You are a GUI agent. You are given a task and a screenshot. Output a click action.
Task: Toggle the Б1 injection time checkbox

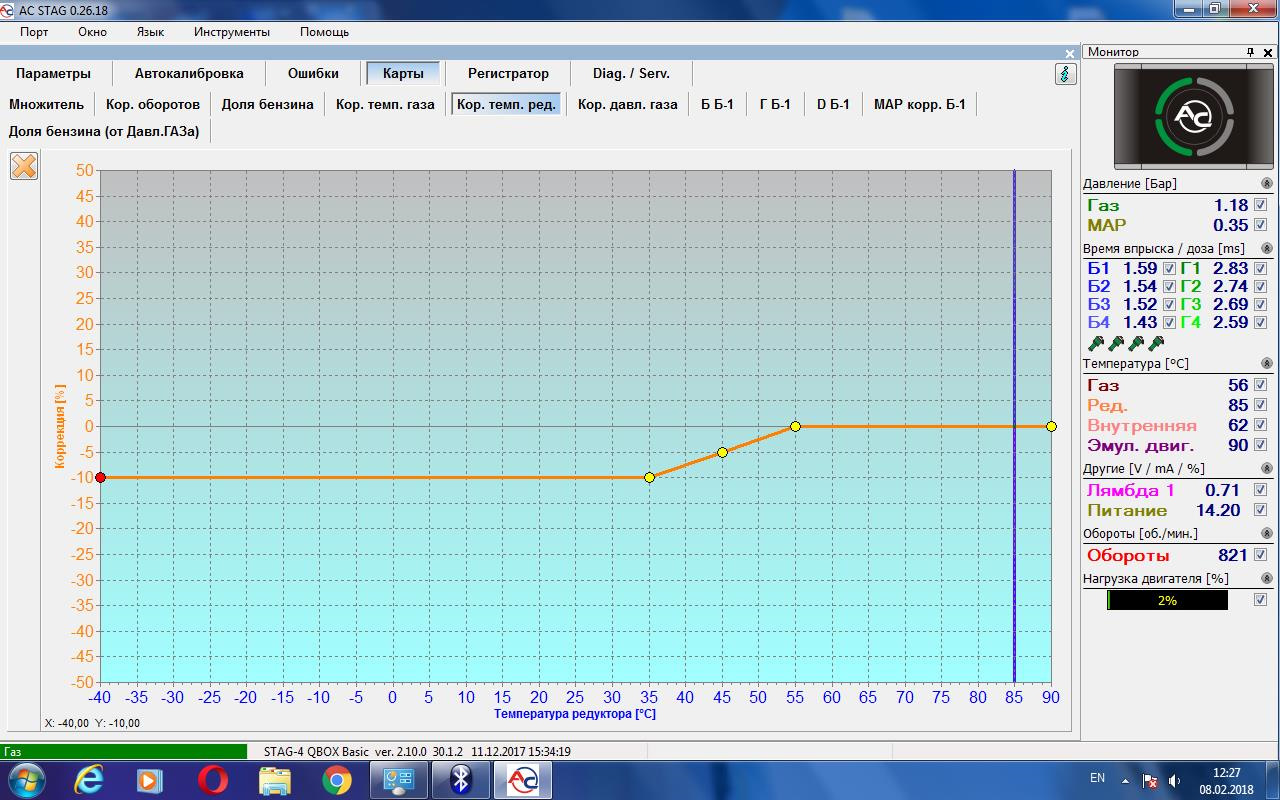[x=1169, y=268]
